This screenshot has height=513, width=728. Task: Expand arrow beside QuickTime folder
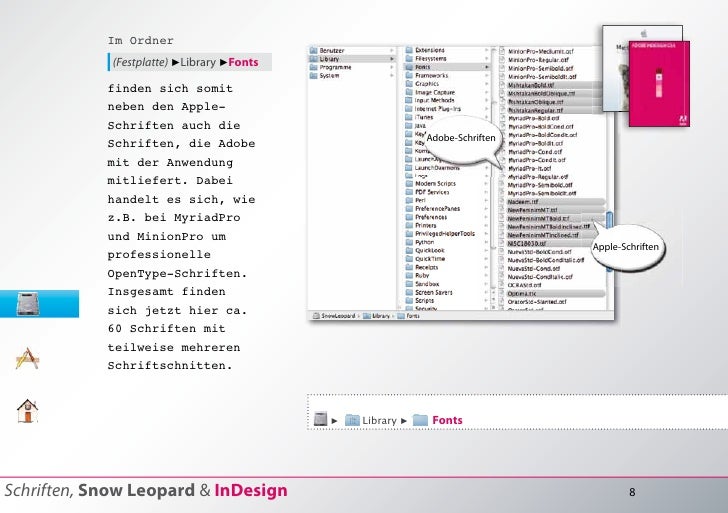coord(487,259)
